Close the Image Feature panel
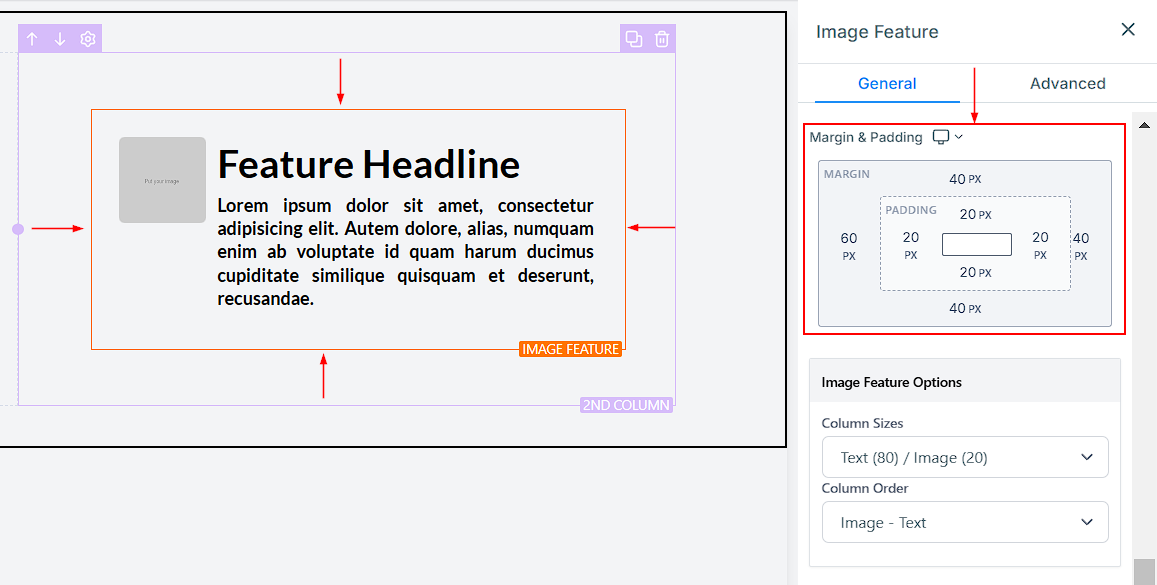 click(1128, 30)
